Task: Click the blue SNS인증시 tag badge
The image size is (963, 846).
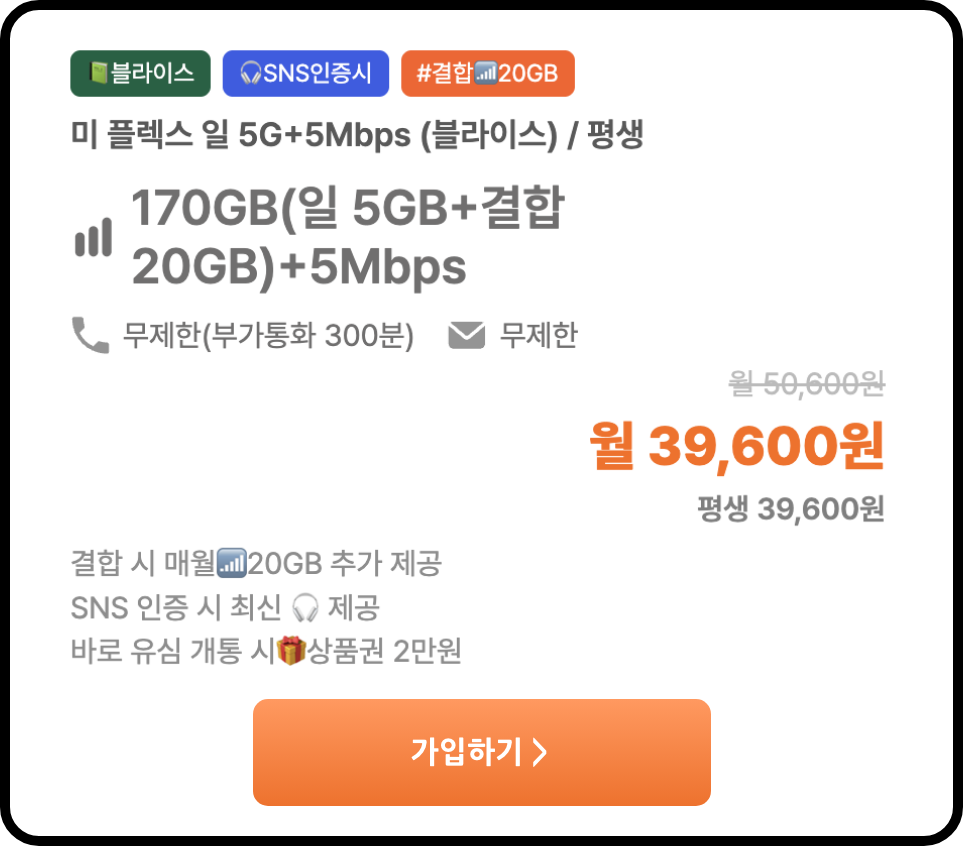Action: pyautogui.click(x=305, y=74)
